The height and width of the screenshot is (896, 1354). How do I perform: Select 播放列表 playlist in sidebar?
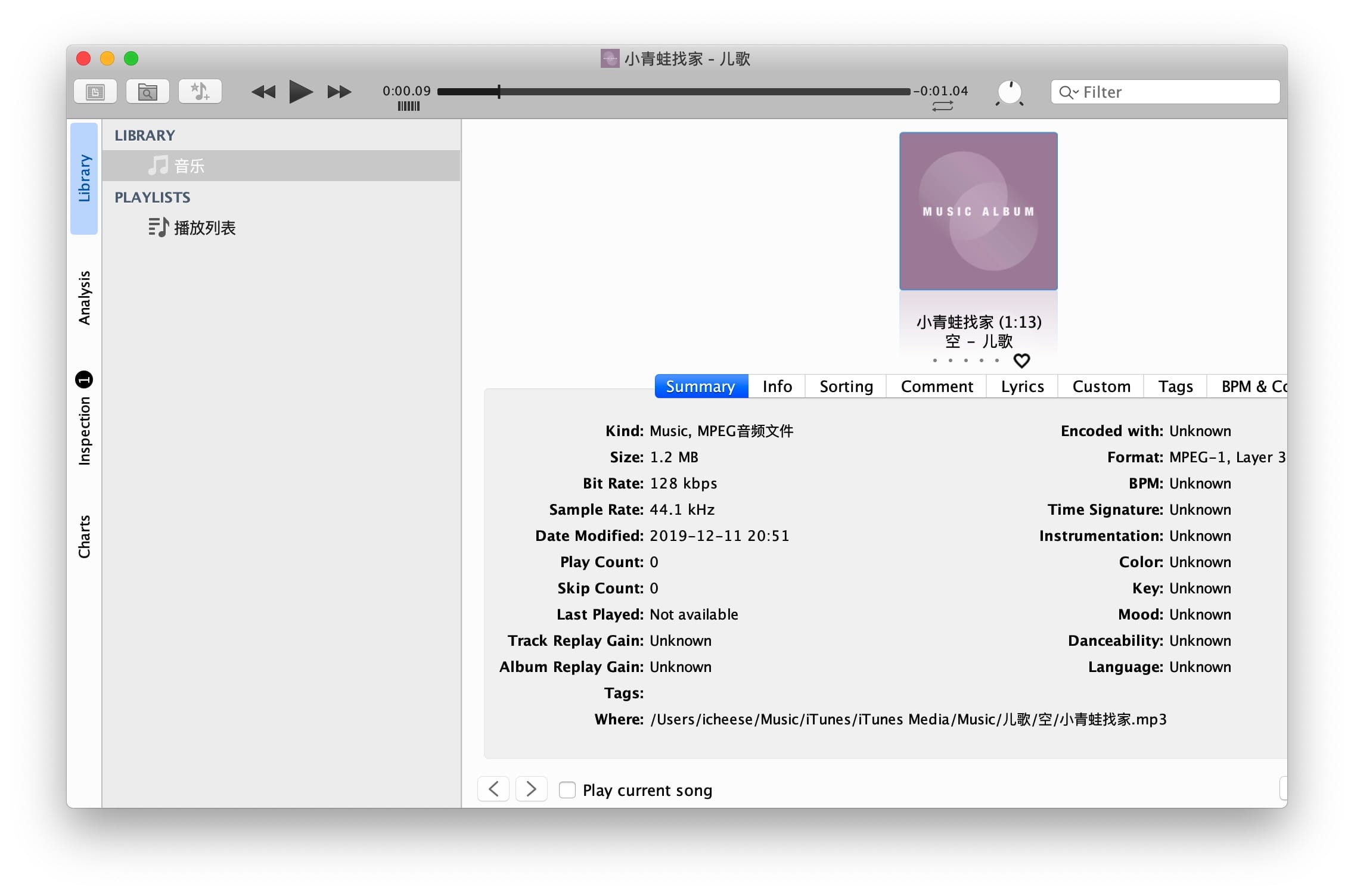204,228
